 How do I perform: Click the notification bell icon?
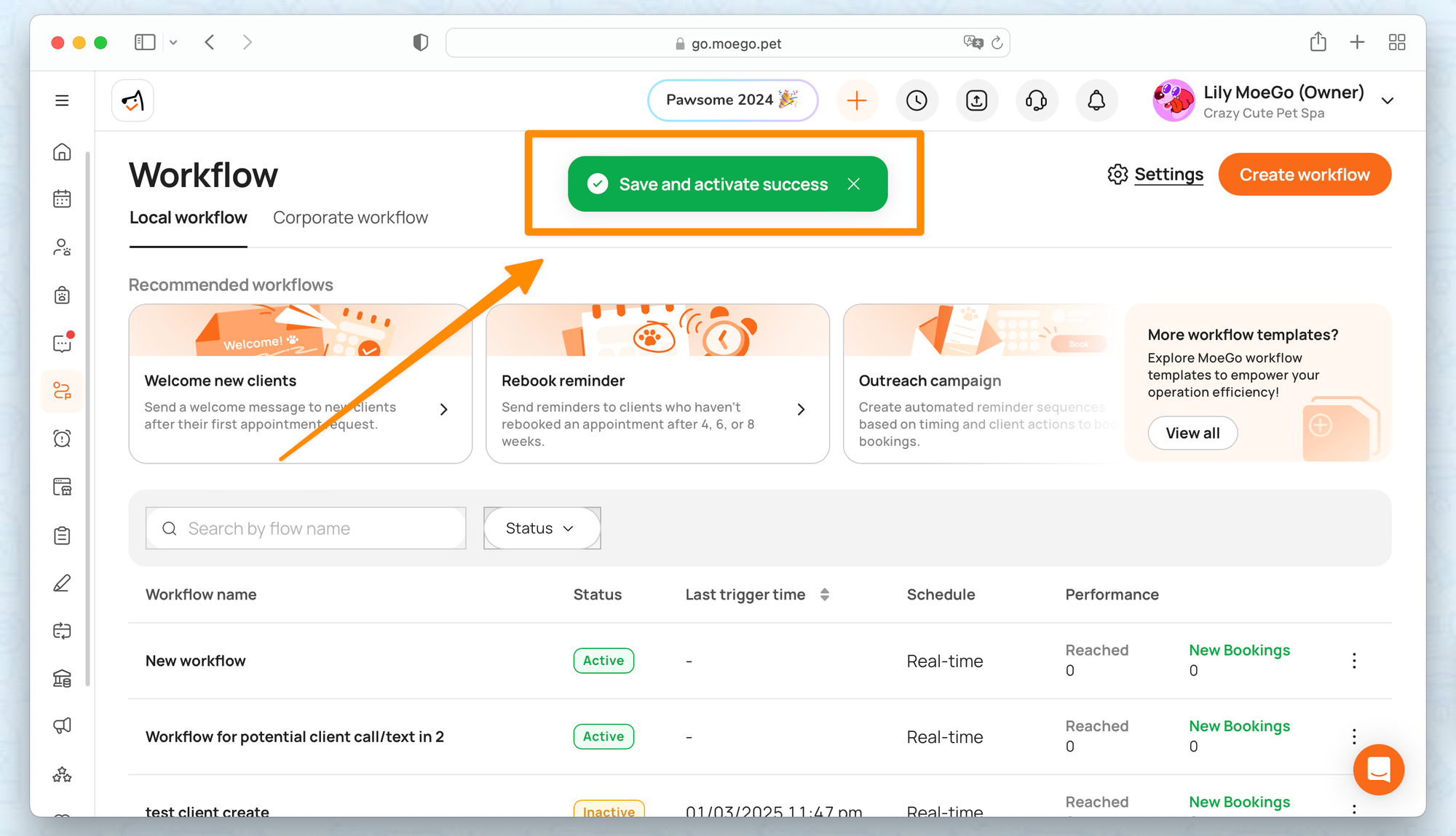click(x=1096, y=100)
